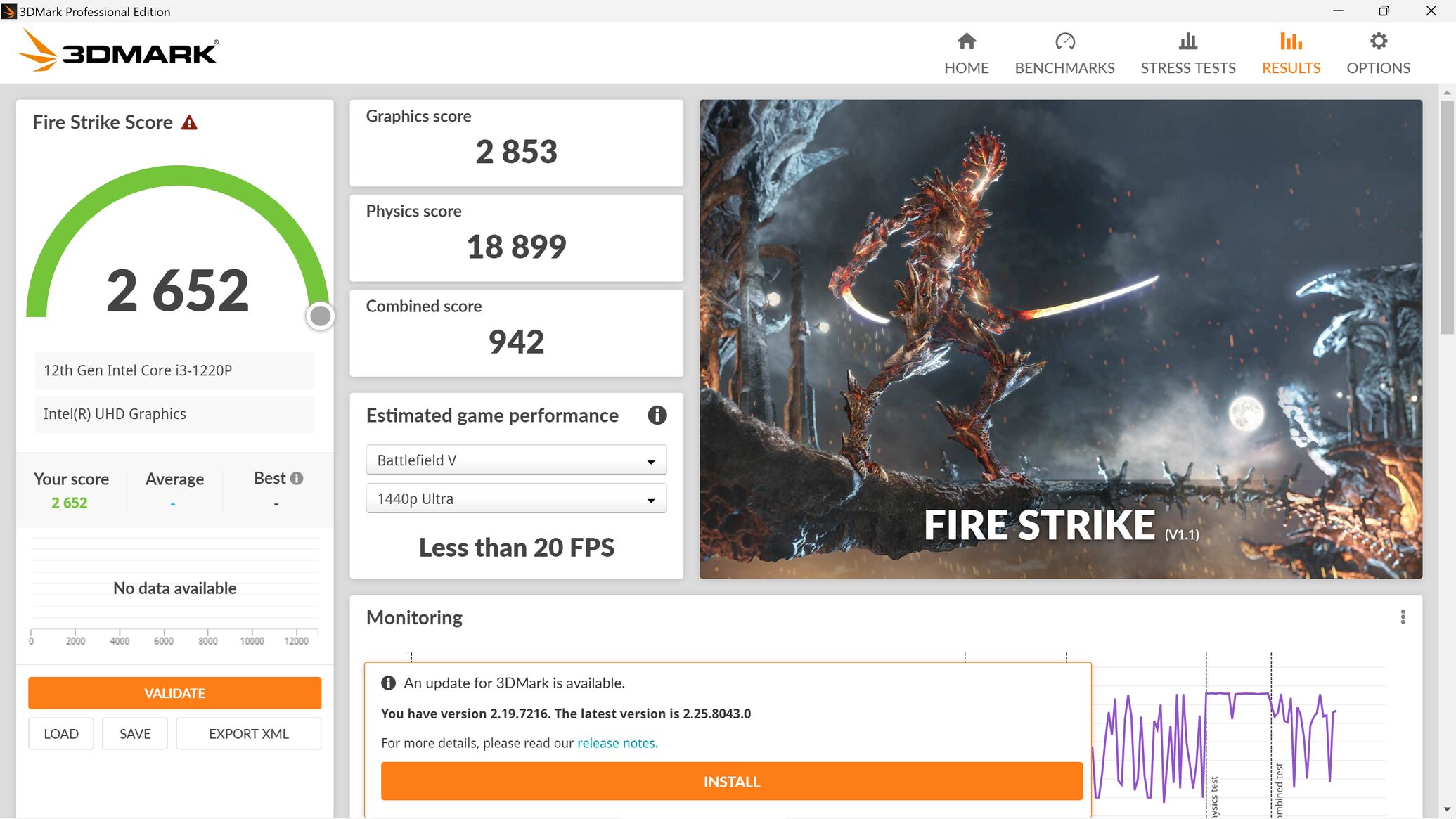
Task: Open the Home tab icon
Action: click(x=967, y=41)
